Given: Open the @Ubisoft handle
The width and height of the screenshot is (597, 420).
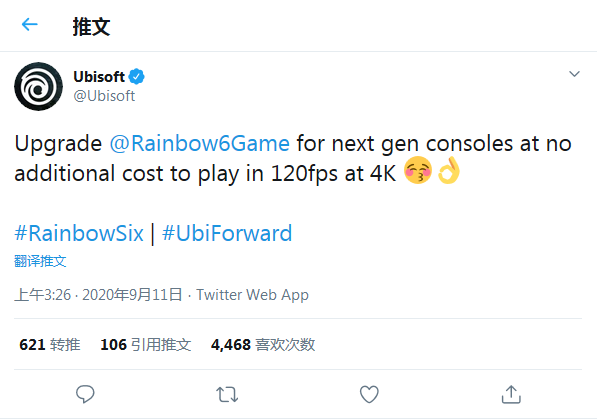Looking at the screenshot, I should coord(104,96).
